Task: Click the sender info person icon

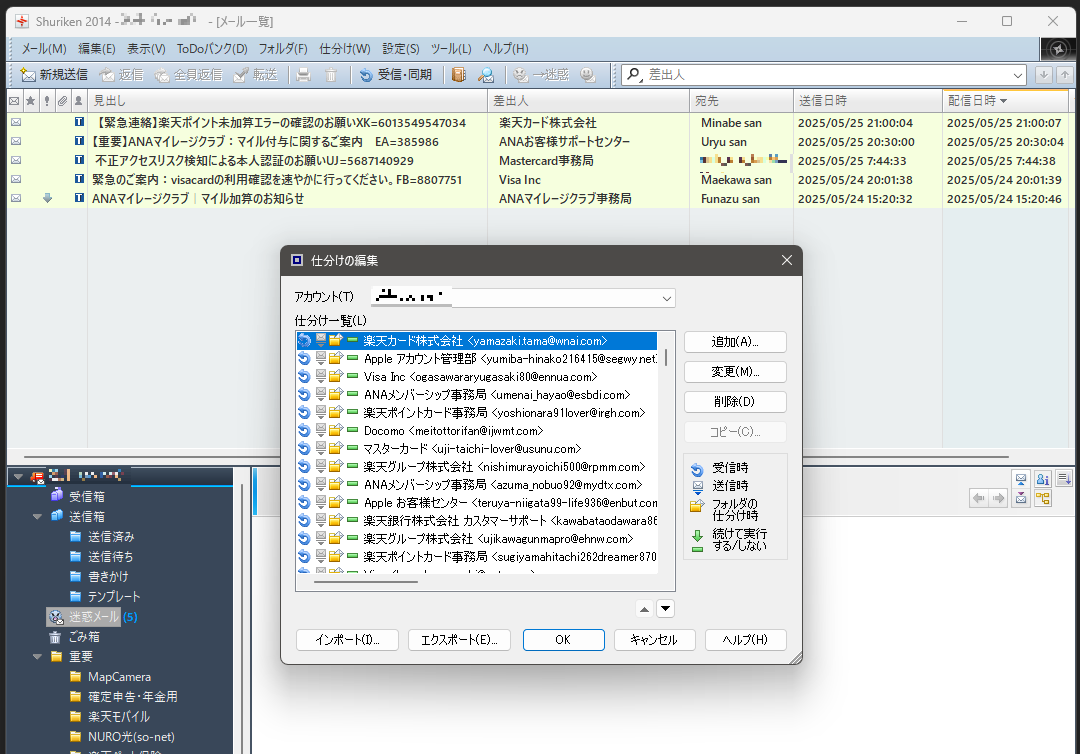Action: coord(1043,479)
